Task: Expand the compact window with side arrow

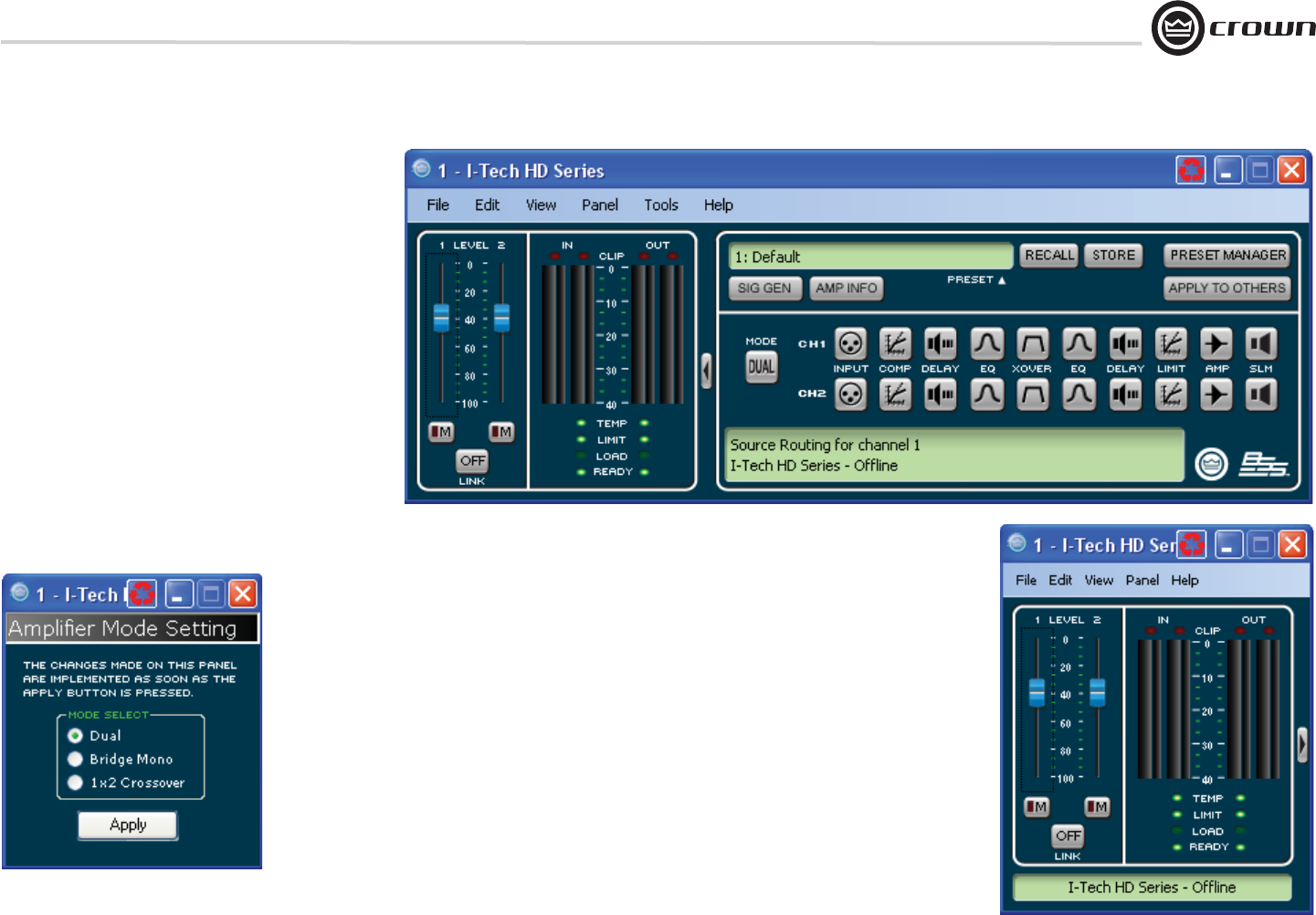Action: coord(1302,744)
